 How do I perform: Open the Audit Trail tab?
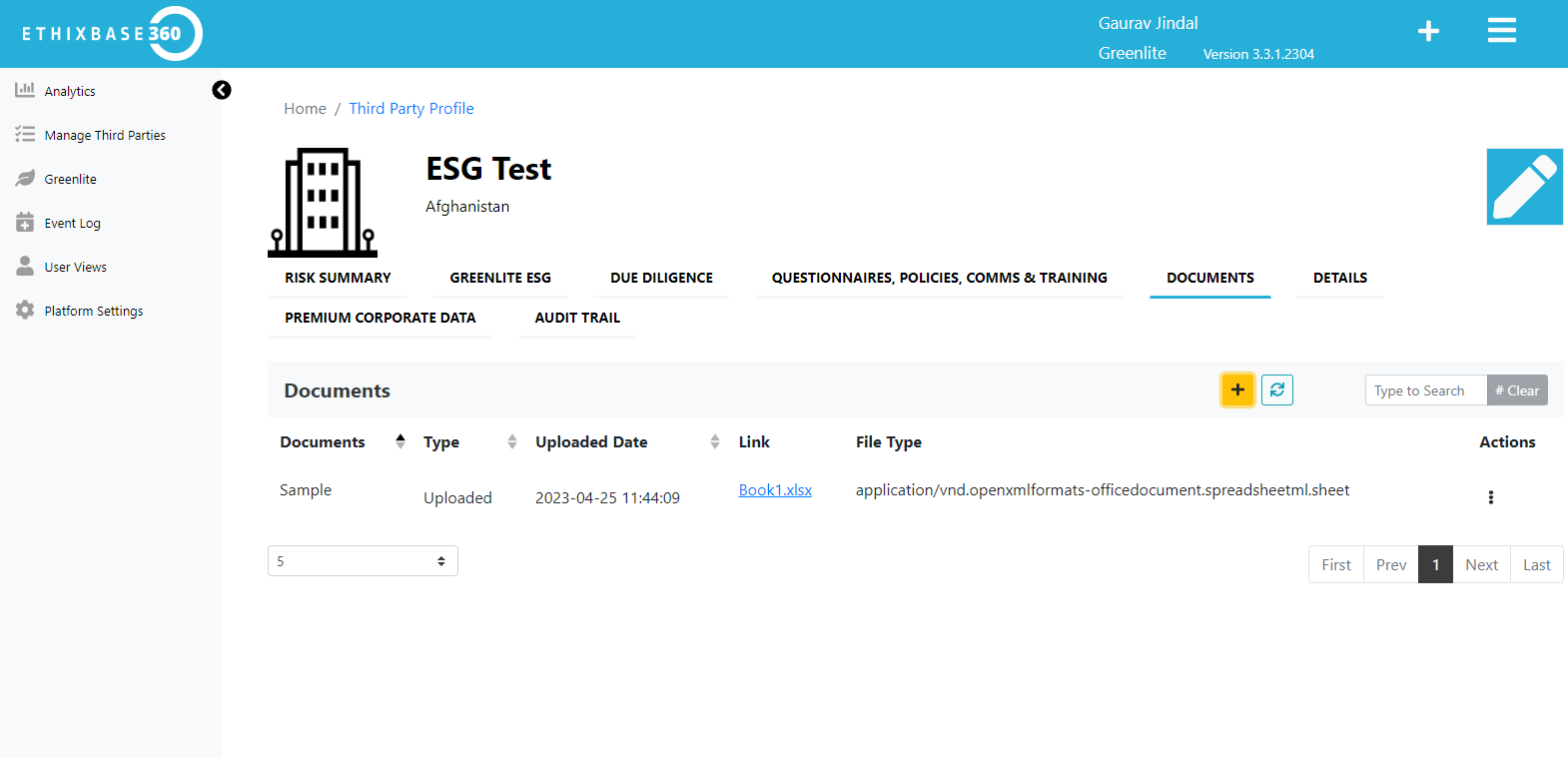[x=577, y=318]
